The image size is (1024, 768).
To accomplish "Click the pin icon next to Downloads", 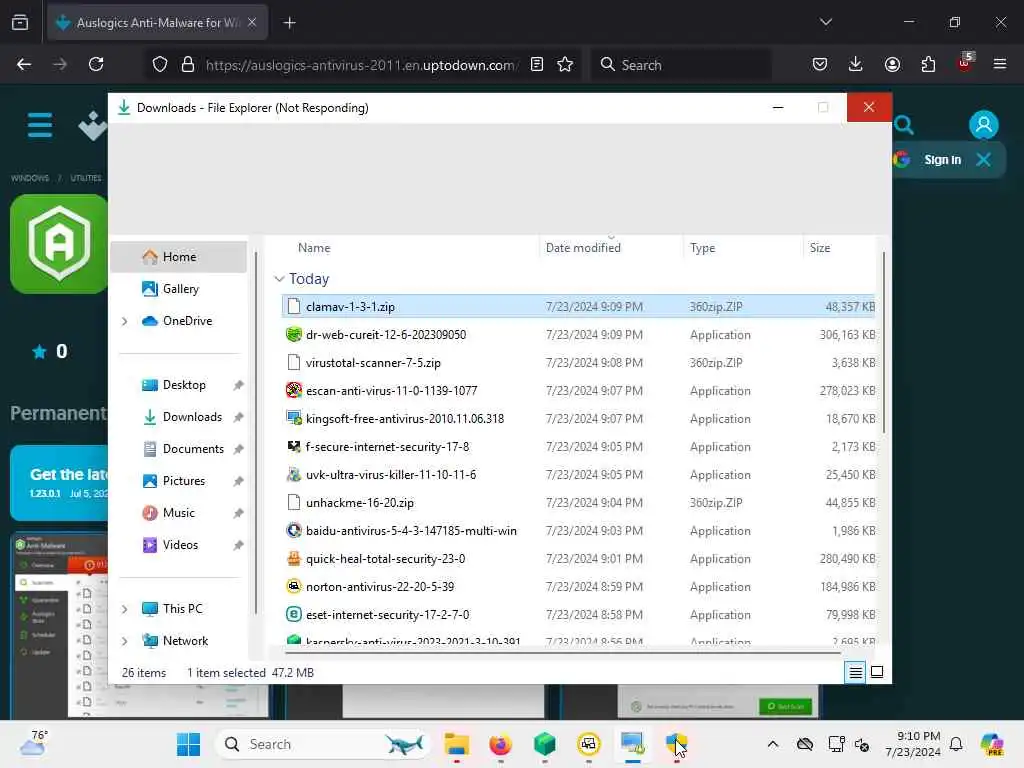I will [238, 417].
